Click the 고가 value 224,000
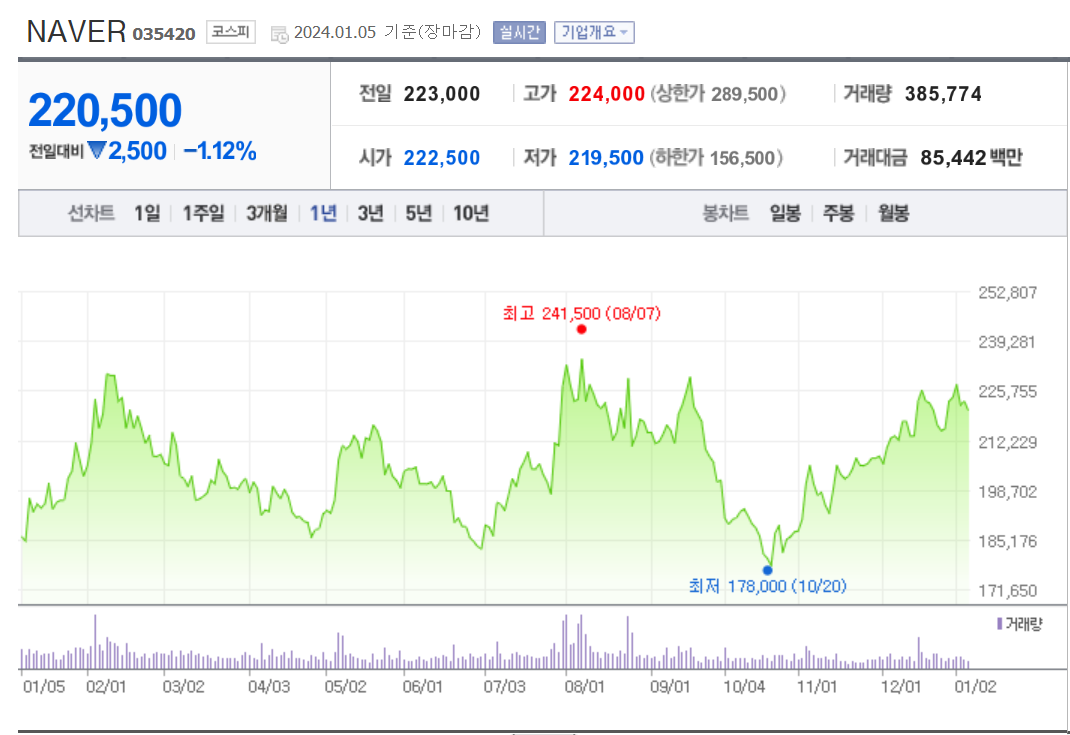 tap(607, 94)
